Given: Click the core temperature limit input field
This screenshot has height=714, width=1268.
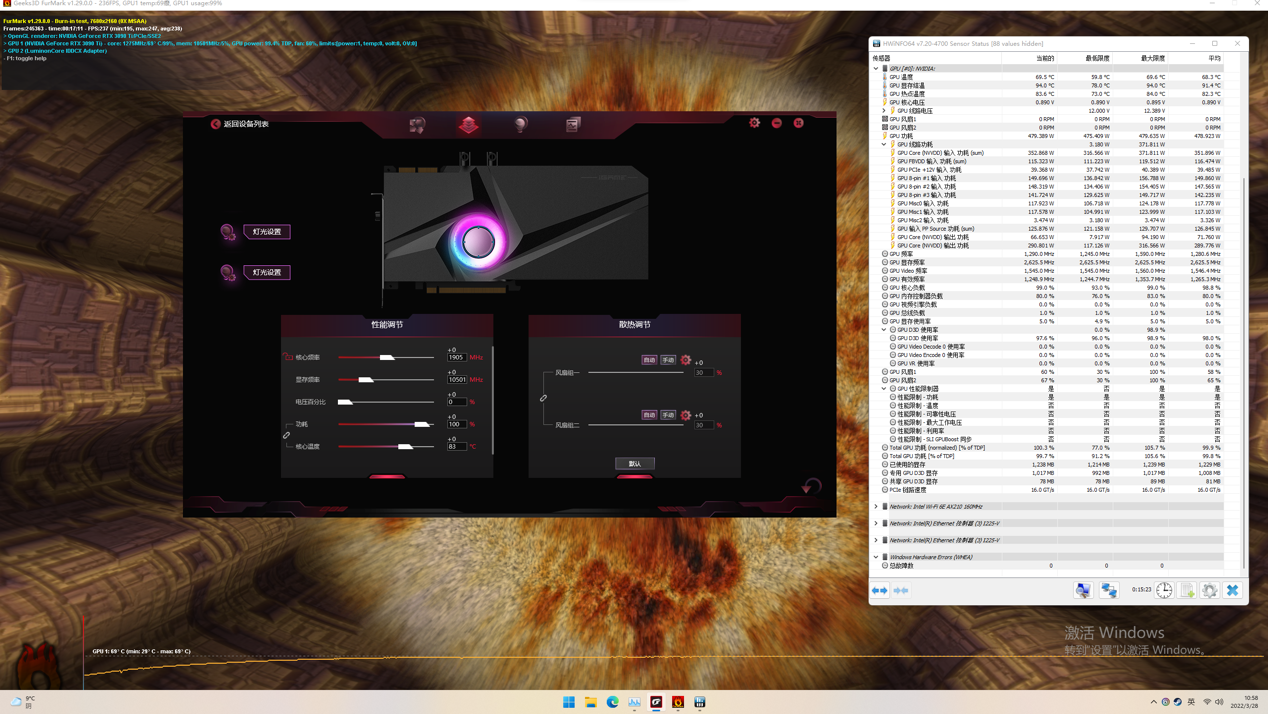Looking at the screenshot, I should coord(456,446).
